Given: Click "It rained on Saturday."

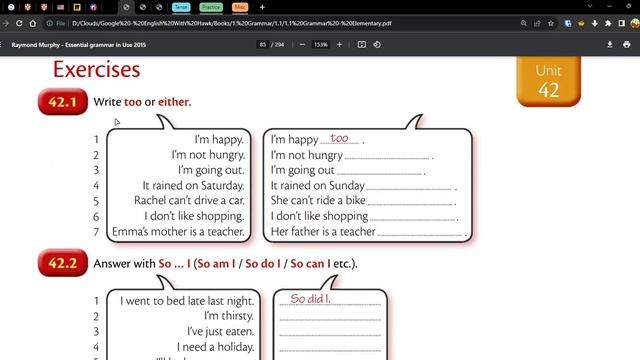Looking at the screenshot, I should click(193, 185).
